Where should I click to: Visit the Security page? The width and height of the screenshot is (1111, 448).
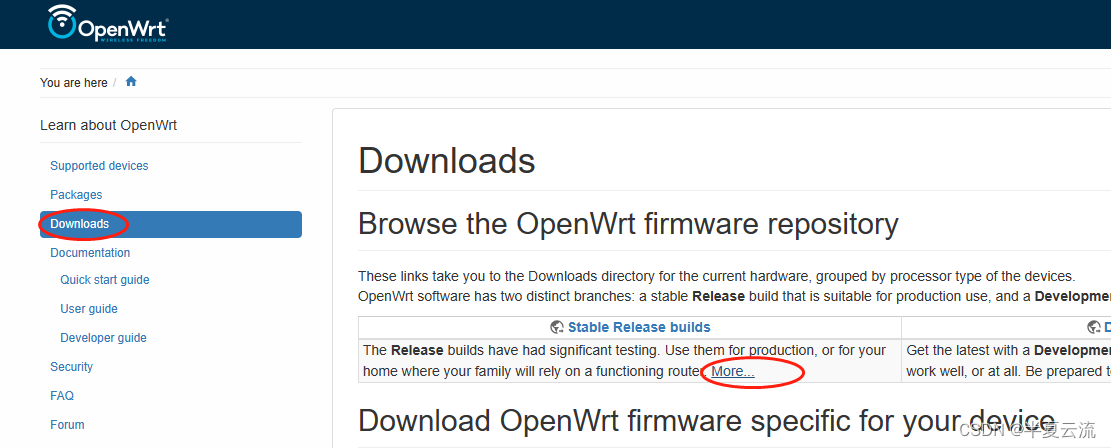click(72, 367)
